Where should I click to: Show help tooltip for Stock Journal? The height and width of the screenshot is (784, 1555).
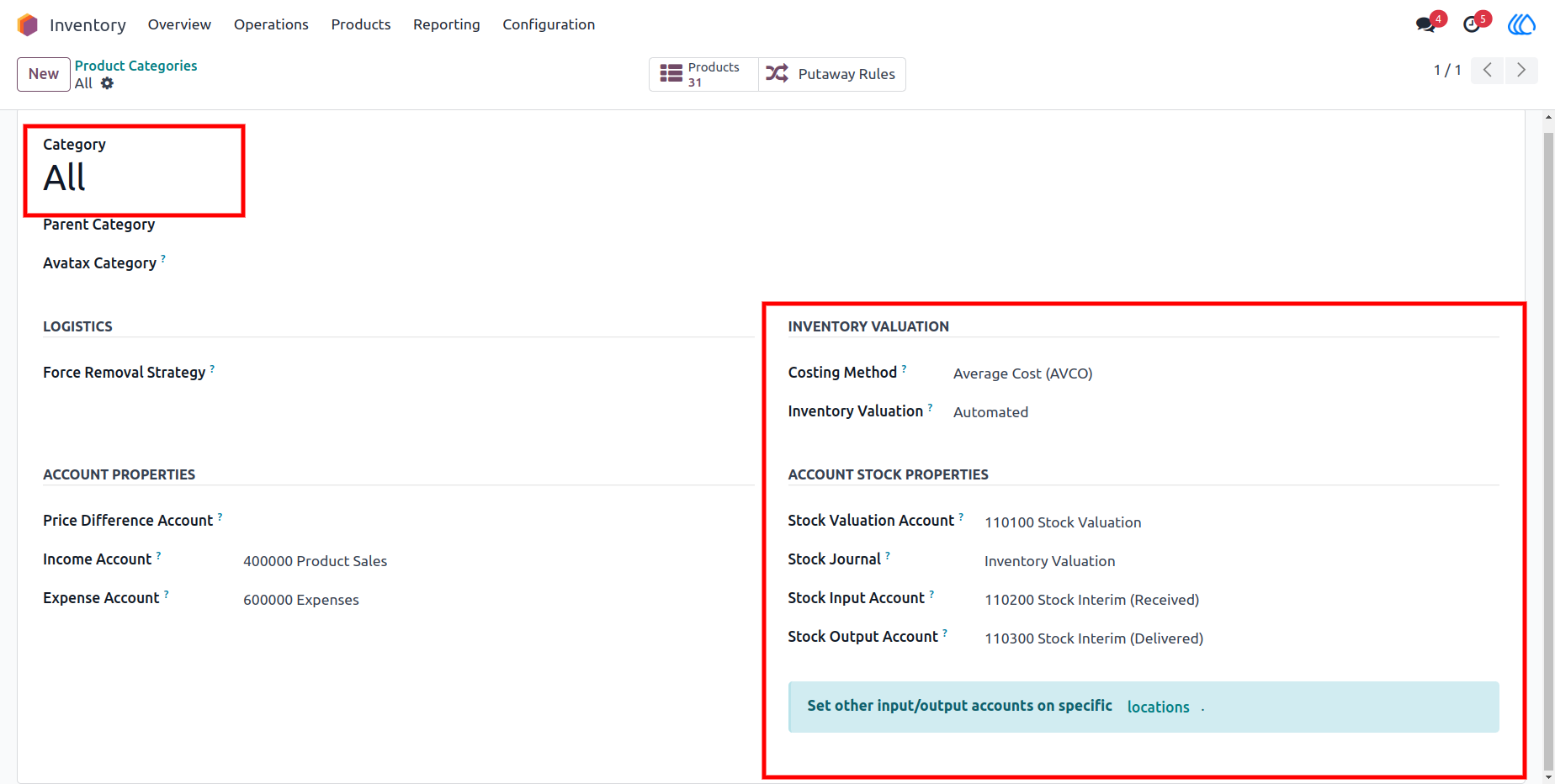[888, 555]
